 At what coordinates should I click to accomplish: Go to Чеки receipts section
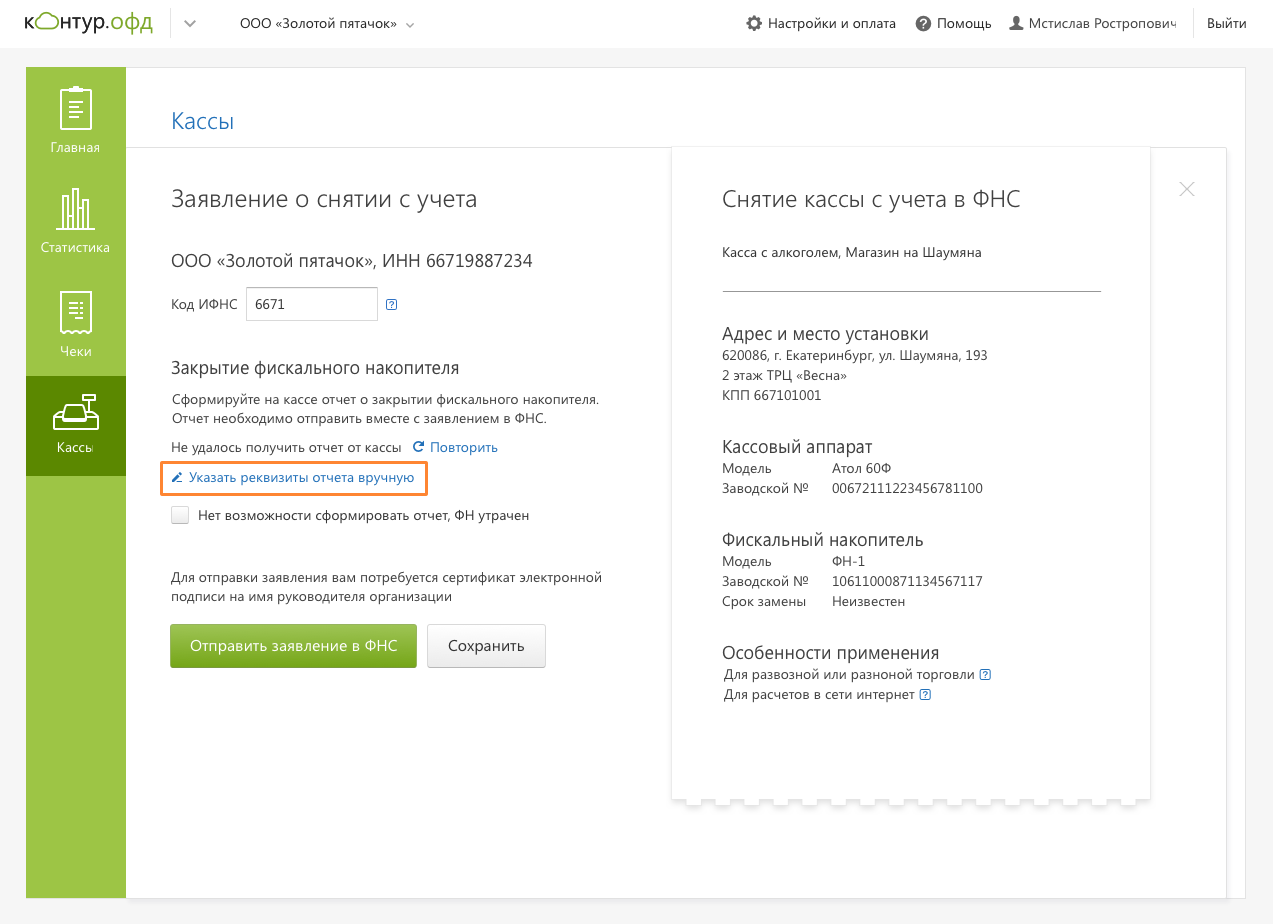click(x=76, y=323)
